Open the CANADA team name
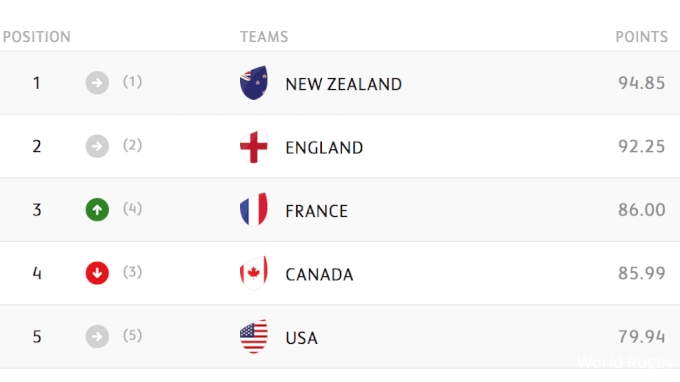The width and height of the screenshot is (680, 382). point(319,274)
